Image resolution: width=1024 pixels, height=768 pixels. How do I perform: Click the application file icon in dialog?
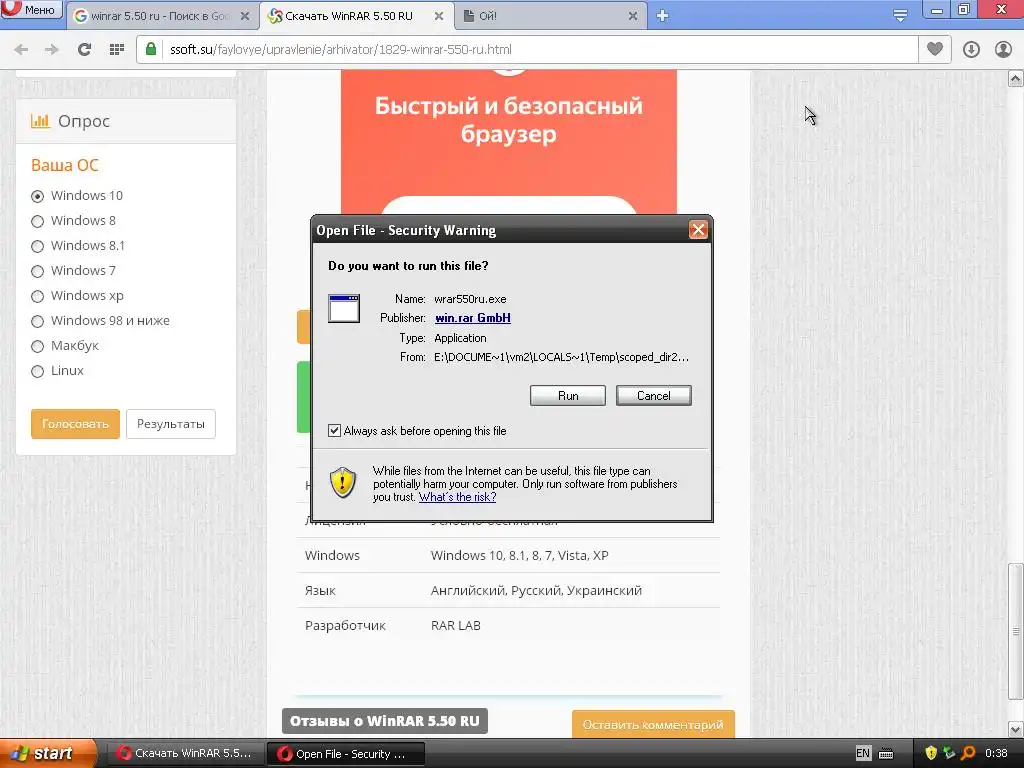pyautogui.click(x=344, y=308)
